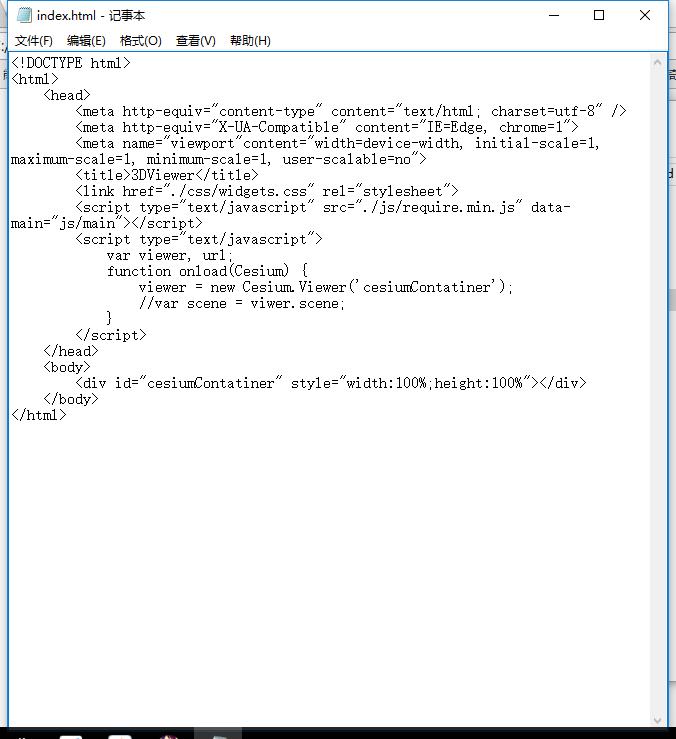Click the scrollbar up arrow
This screenshot has width=676, height=739.
pyautogui.click(x=658, y=62)
